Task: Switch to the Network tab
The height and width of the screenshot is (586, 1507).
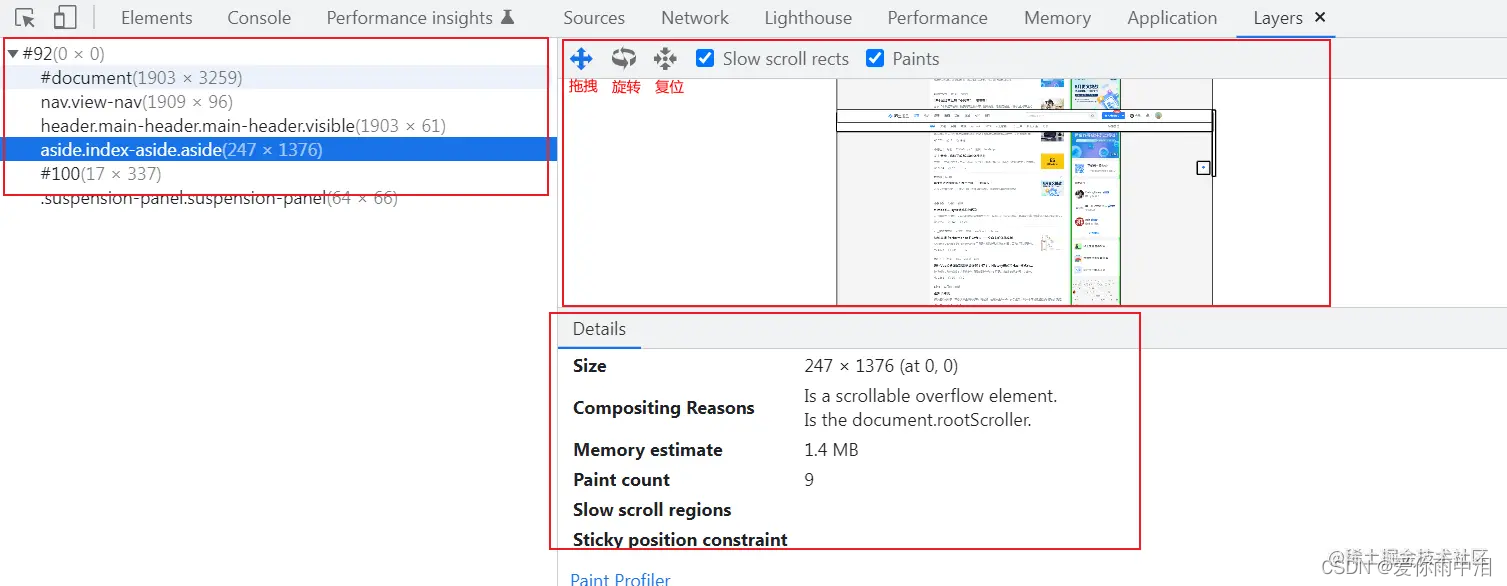Action: point(695,18)
